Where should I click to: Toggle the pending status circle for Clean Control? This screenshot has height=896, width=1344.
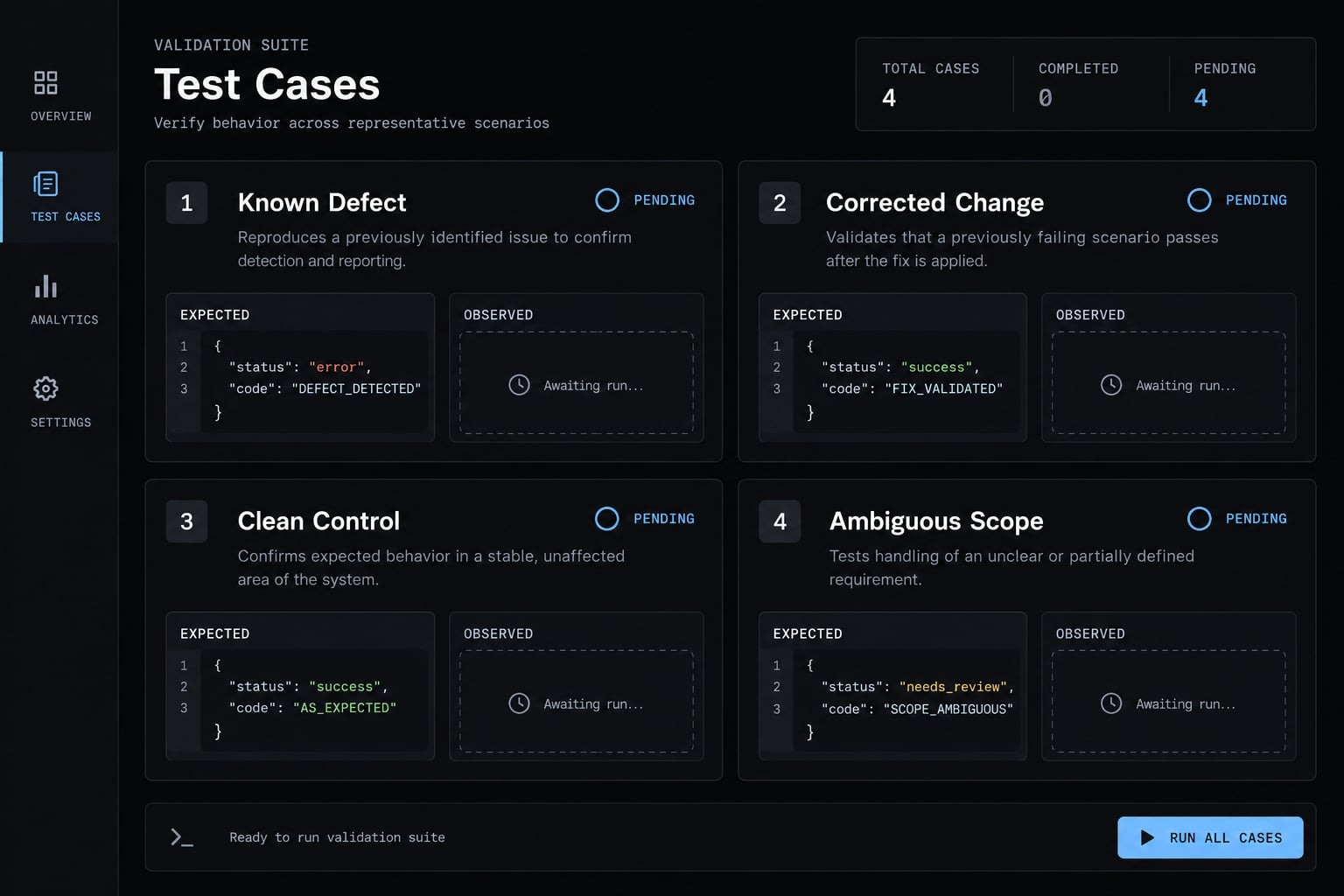tap(607, 519)
